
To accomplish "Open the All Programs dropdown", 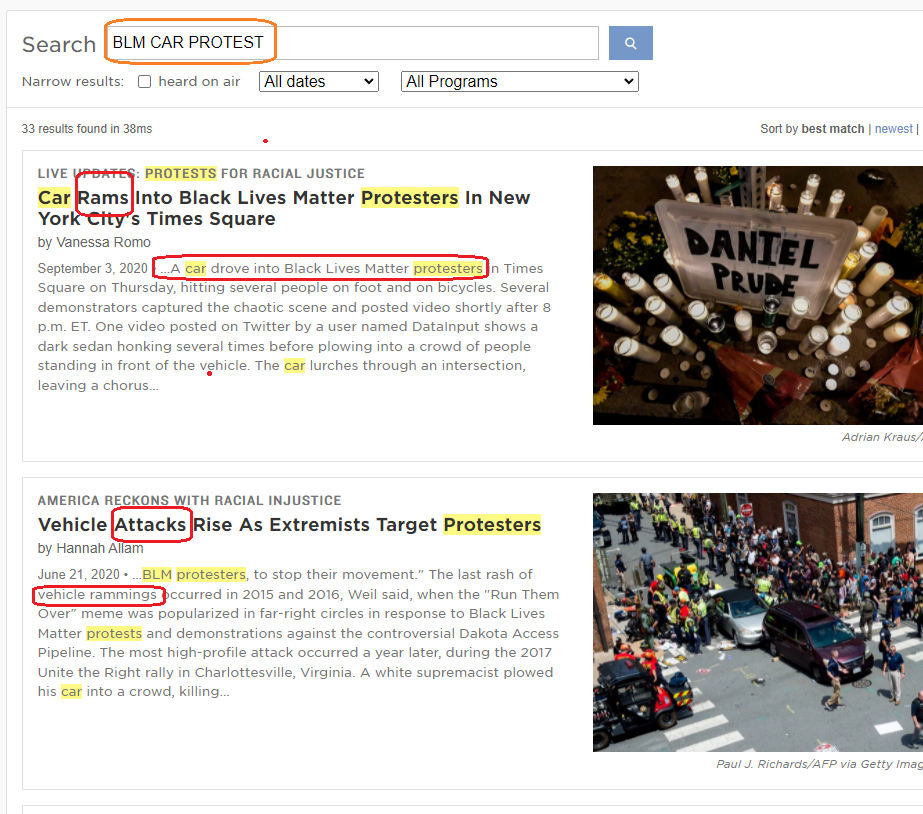I will tap(520, 81).
